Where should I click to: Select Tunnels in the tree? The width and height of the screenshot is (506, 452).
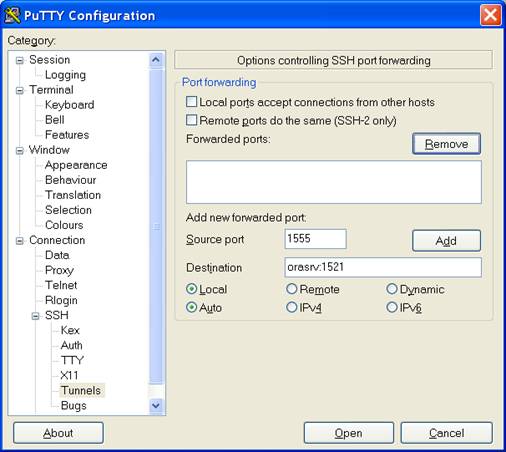click(81, 390)
